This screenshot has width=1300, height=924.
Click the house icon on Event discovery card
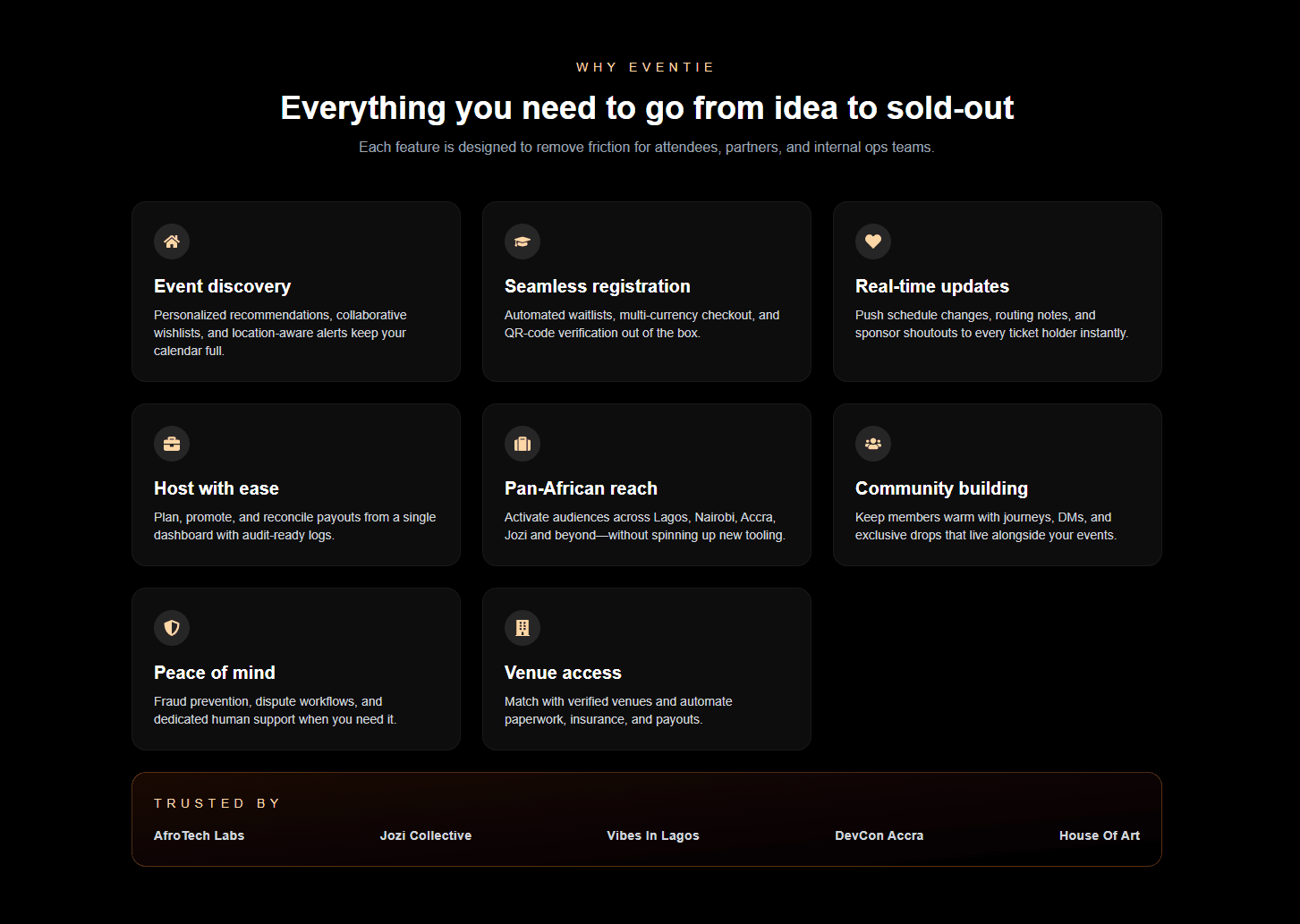click(172, 242)
